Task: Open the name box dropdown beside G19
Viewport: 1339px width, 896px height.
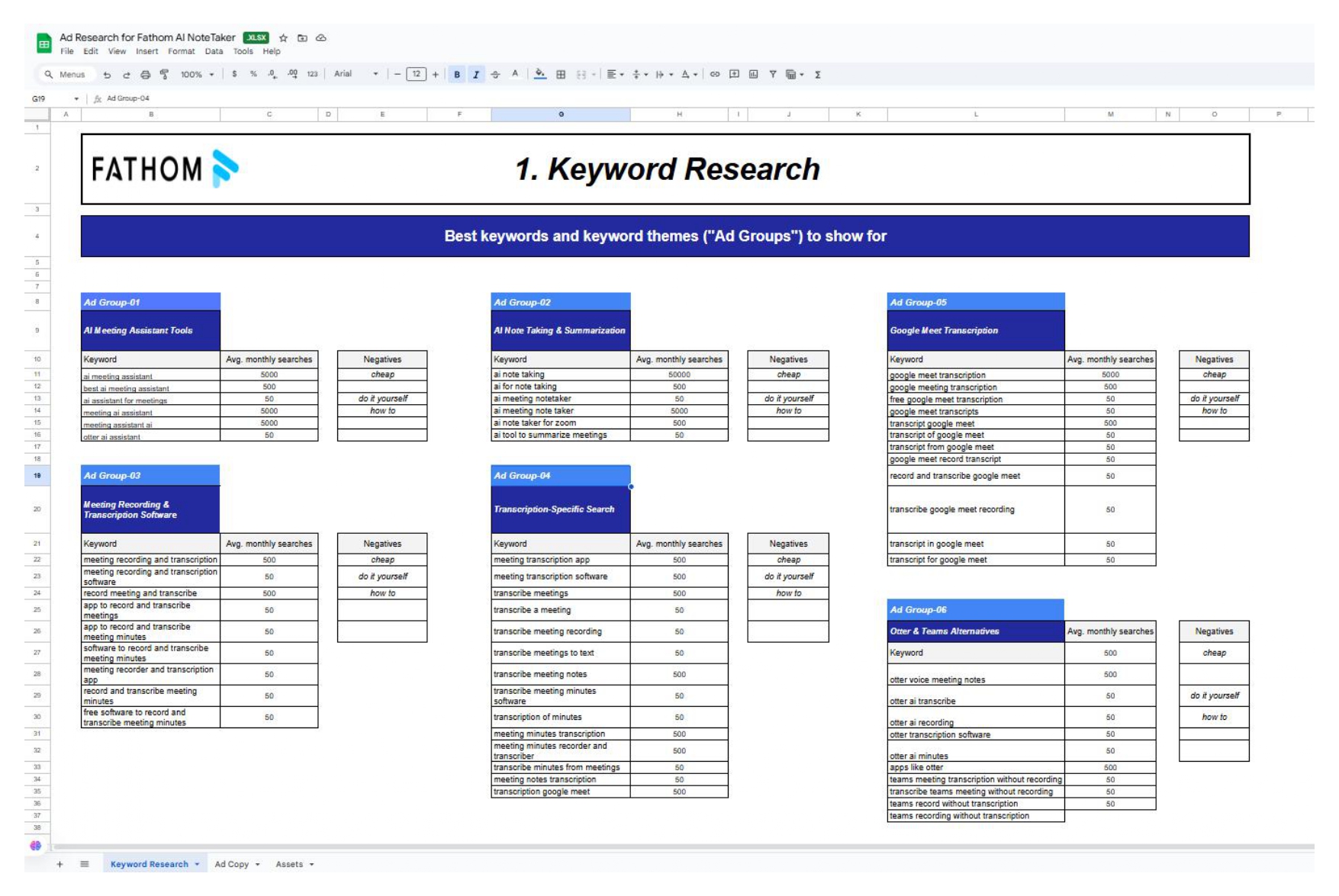Action: click(76, 99)
